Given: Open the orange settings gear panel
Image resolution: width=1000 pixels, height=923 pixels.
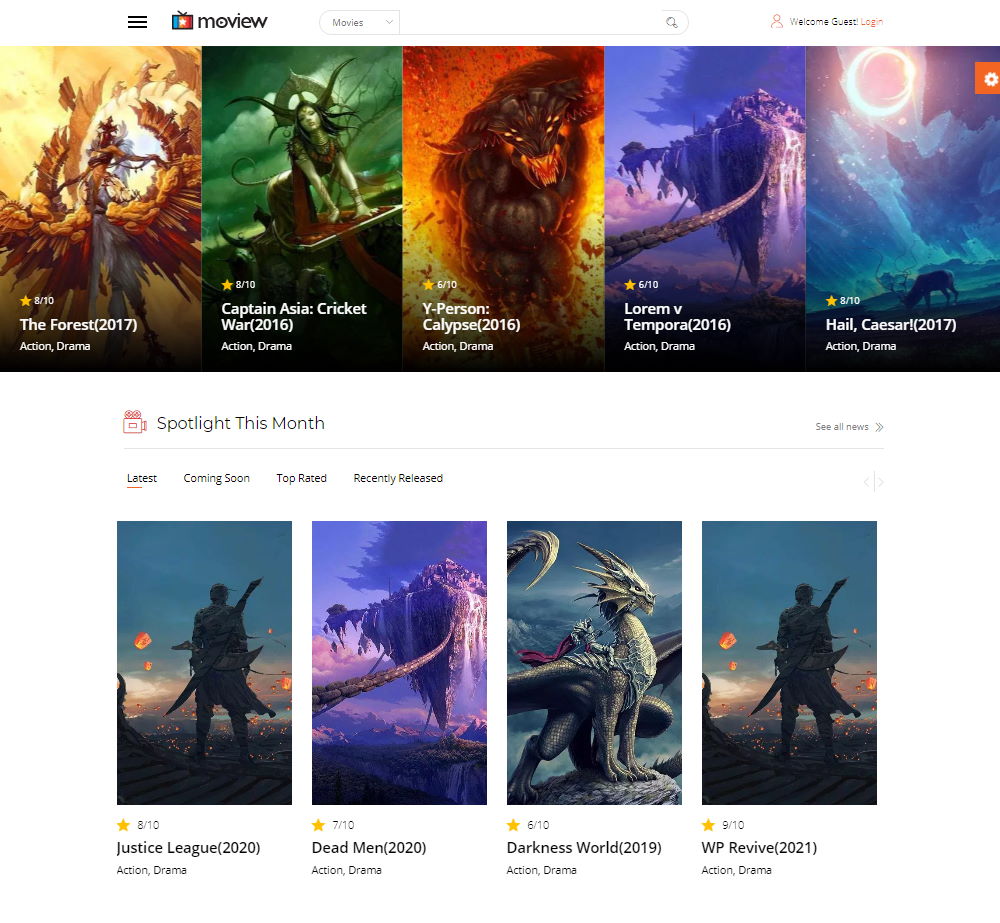Looking at the screenshot, I should coord(988,78).
